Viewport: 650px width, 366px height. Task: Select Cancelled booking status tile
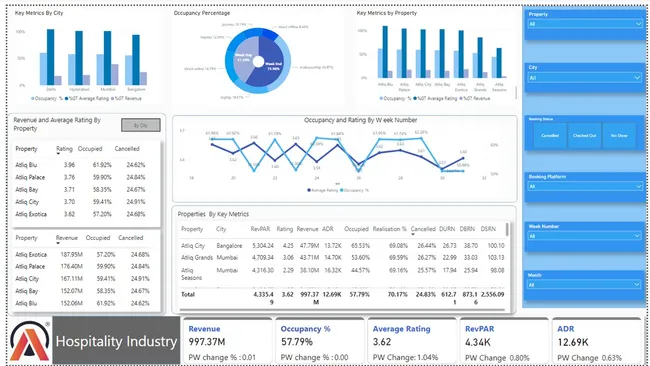click(550, 136)
